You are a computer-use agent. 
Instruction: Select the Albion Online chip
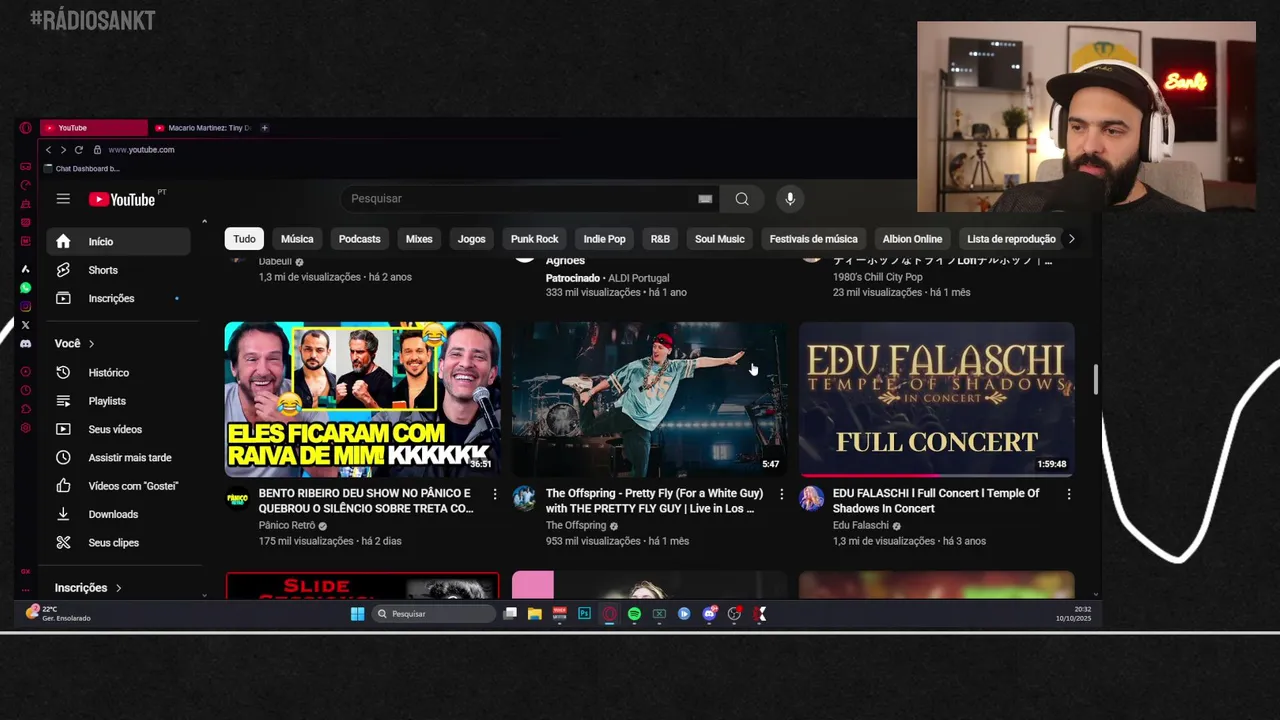click(912, 239)
